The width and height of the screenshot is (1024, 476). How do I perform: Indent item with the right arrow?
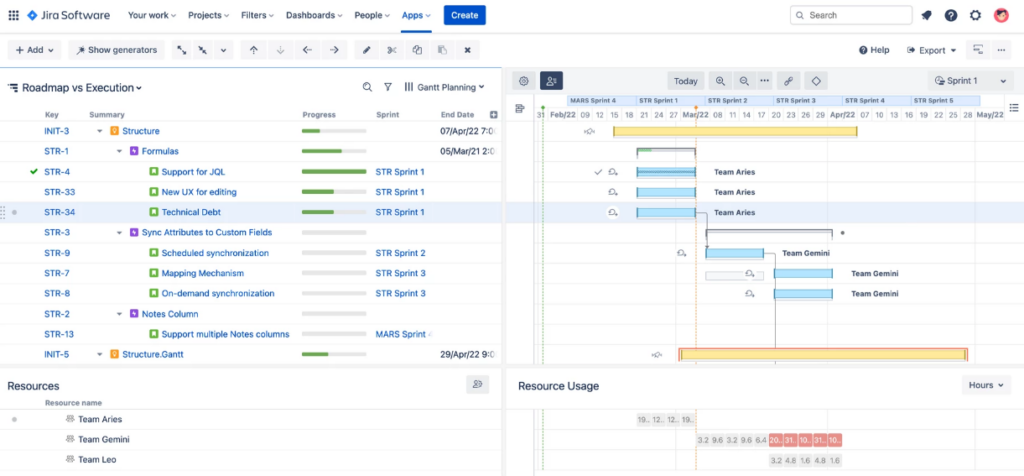point(334,50)
